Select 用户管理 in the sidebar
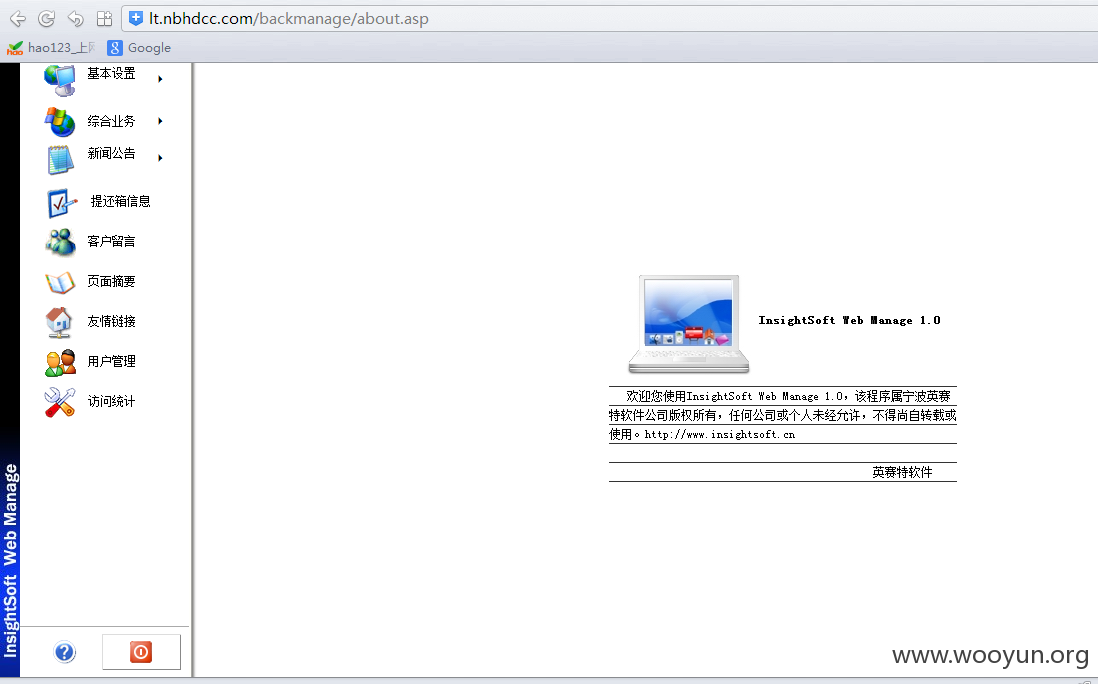This screenshot has height=684, width=1098. [x=111, y=361]
